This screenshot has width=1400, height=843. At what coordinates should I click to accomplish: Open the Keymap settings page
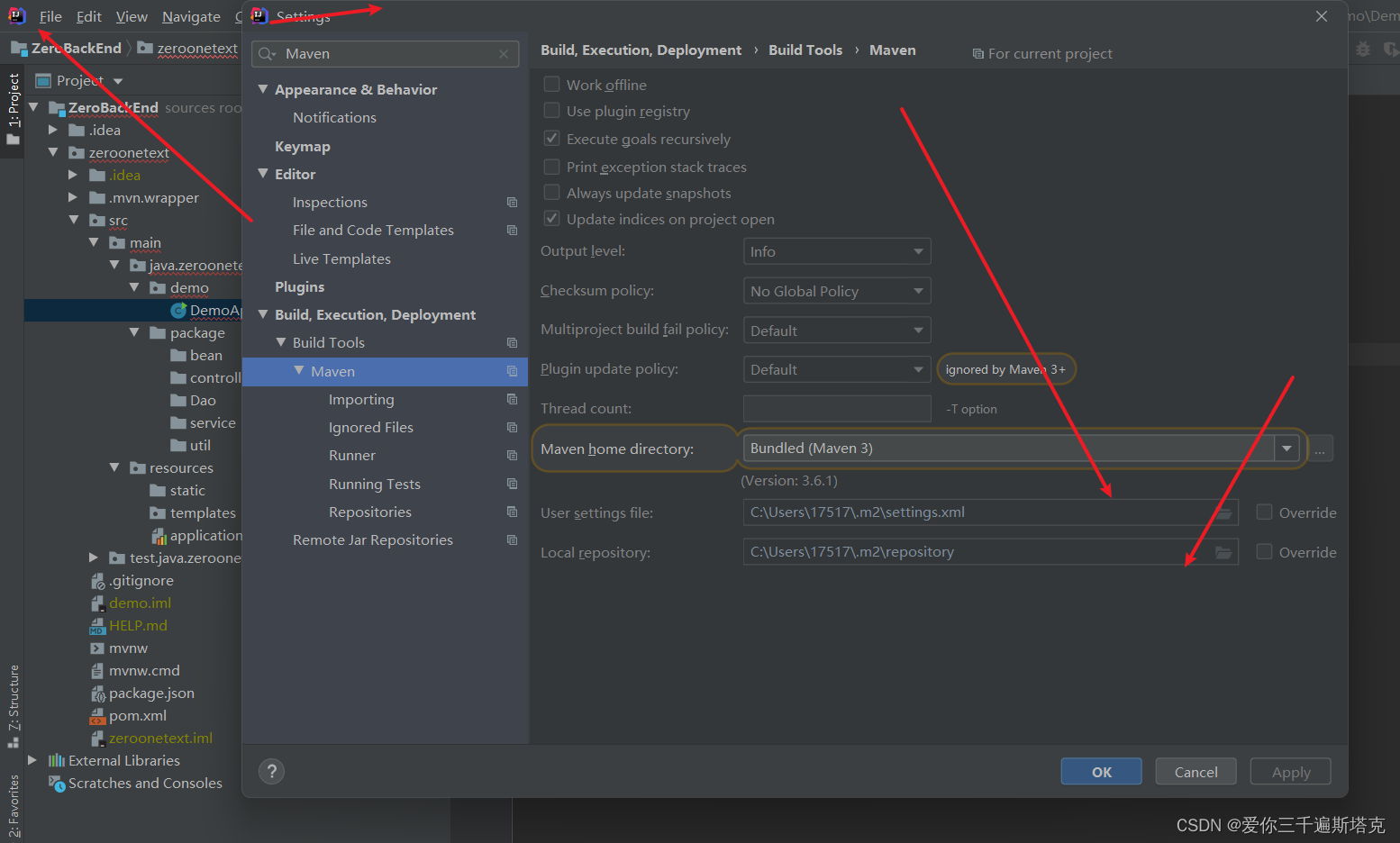(x=303, y=147)
